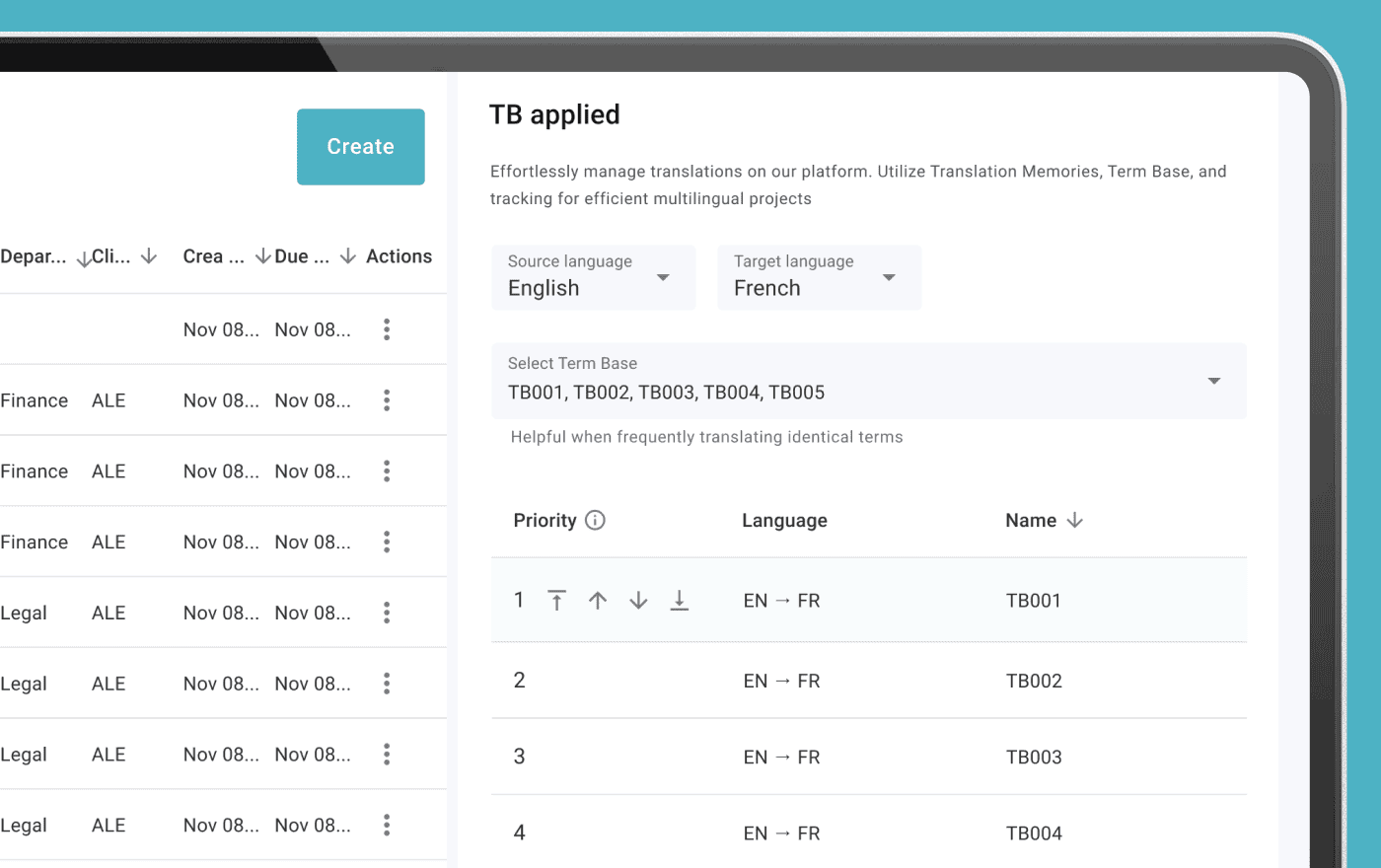Move TB001 to top priority

[556, 601]
